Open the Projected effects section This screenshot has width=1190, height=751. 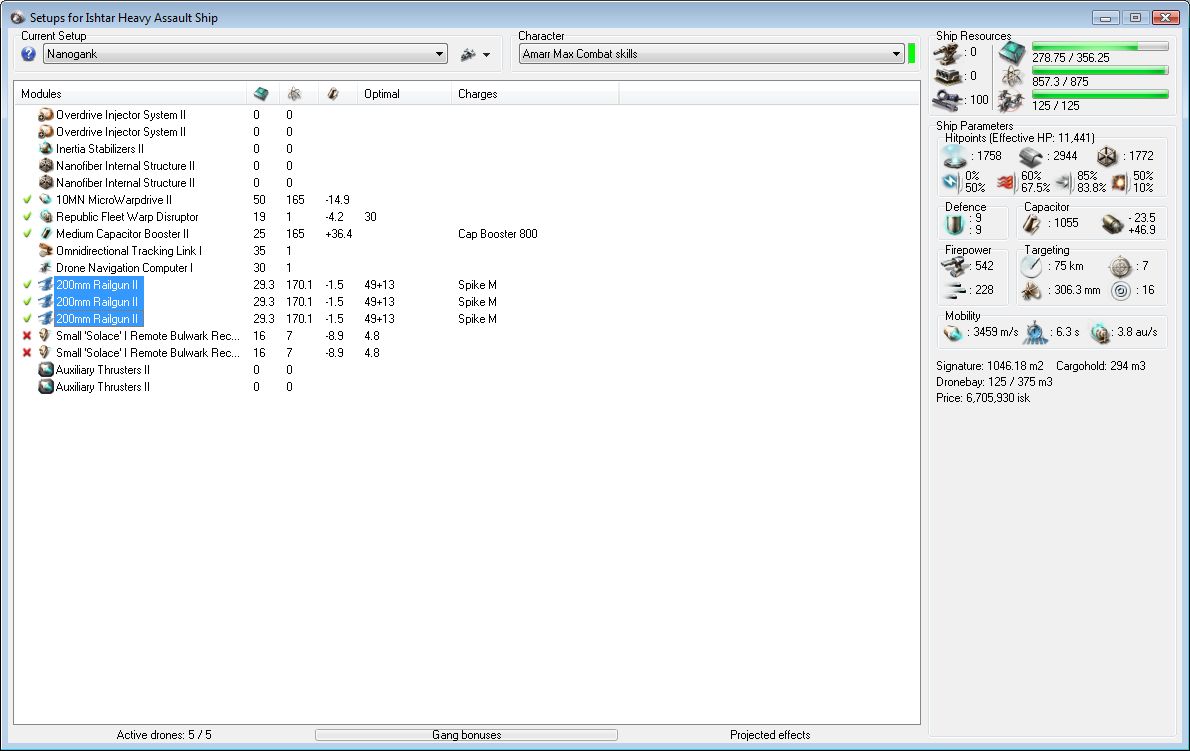770,734
